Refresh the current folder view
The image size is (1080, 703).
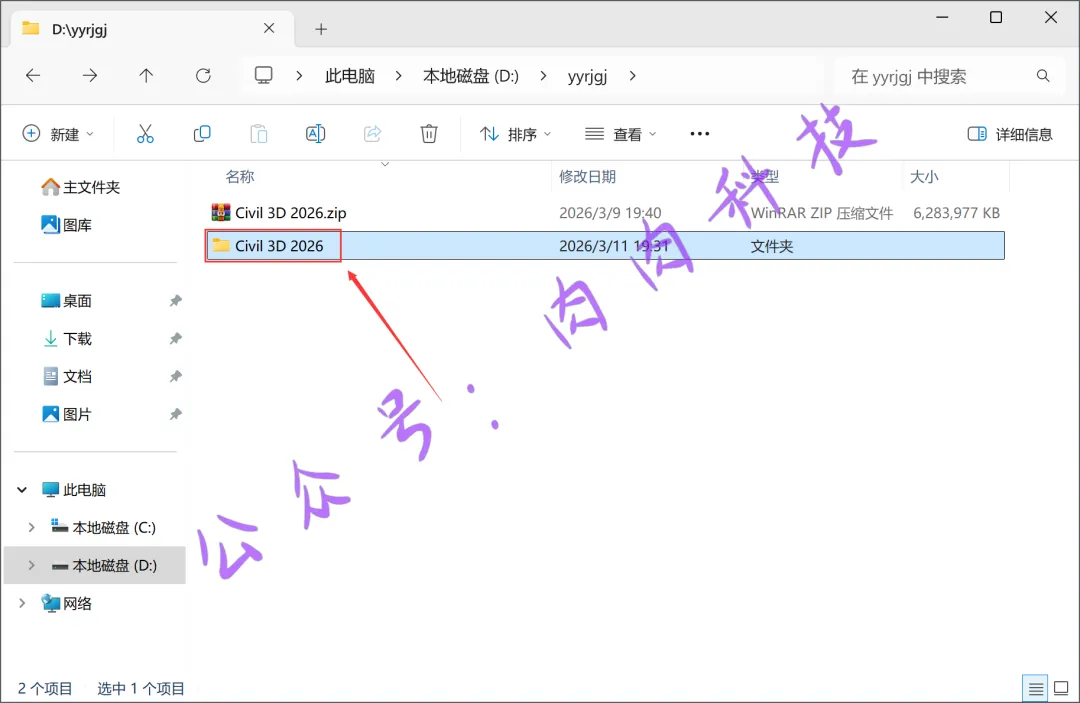pos(203,76)
